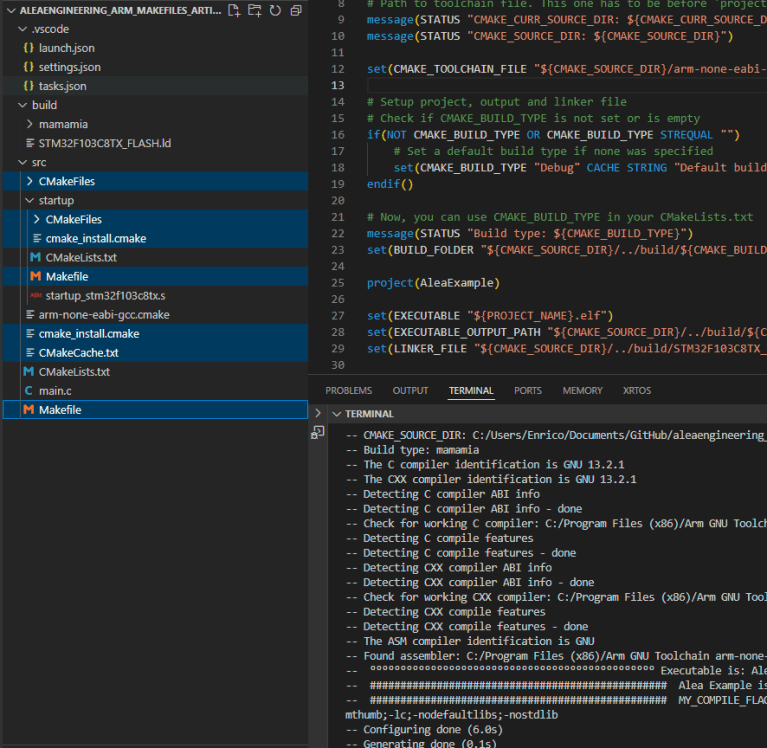
Task: Click the src CMakeLists.txt file icon
Action: point(28,372)
